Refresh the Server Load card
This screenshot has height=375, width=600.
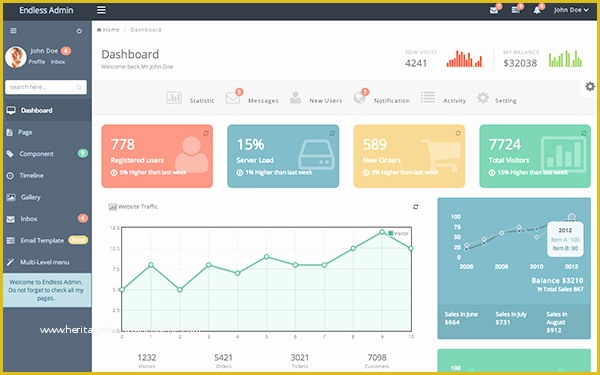pos(332,133)
